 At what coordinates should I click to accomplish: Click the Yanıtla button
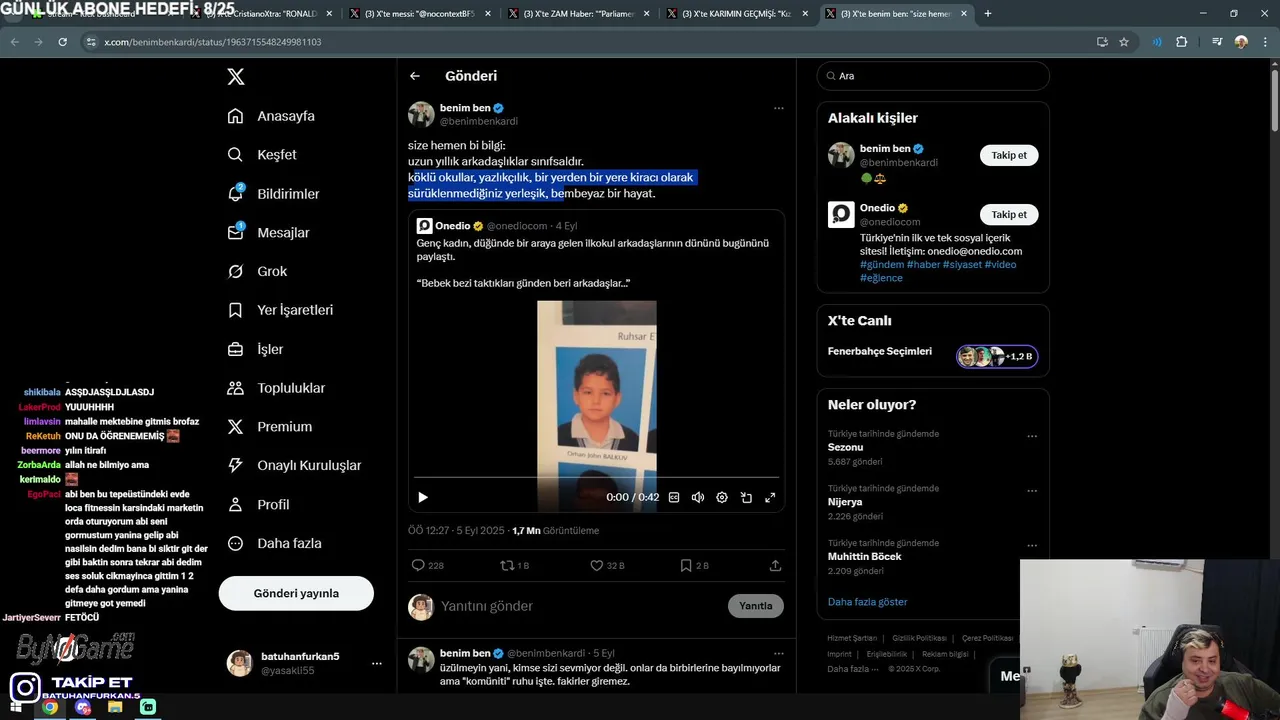point(756,606)
